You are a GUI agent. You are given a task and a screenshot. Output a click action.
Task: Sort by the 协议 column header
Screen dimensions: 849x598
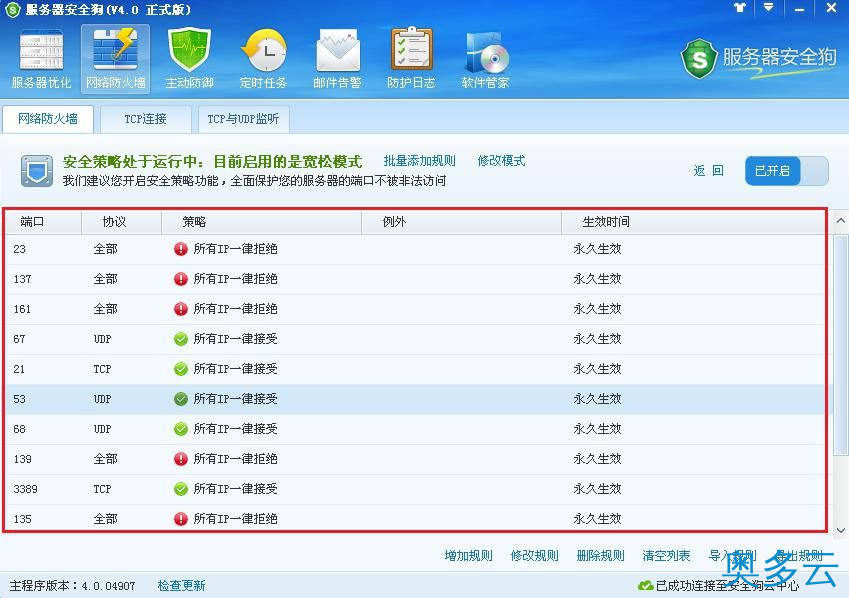point(121,222)
